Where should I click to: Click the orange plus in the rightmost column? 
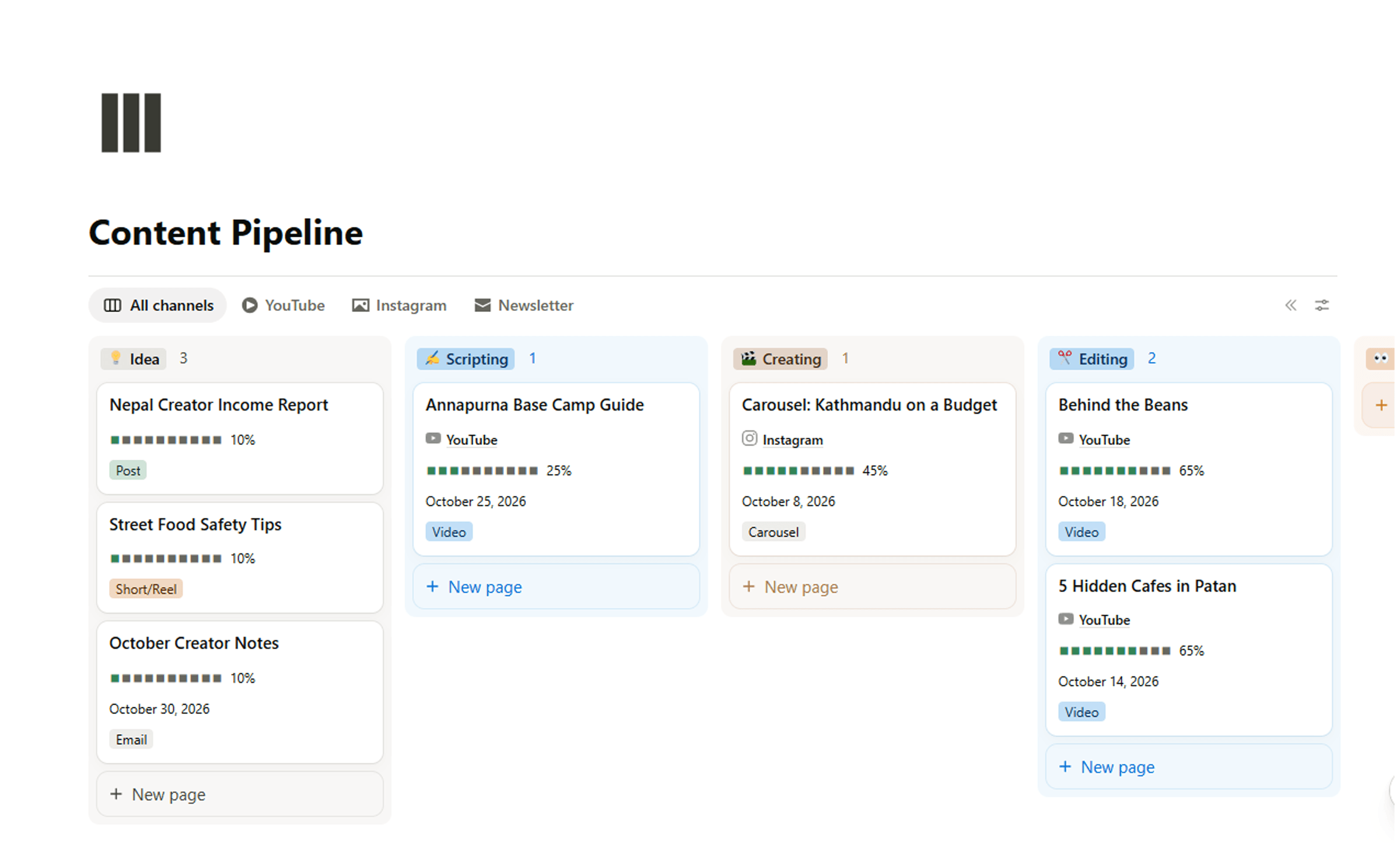[1381, 405]
